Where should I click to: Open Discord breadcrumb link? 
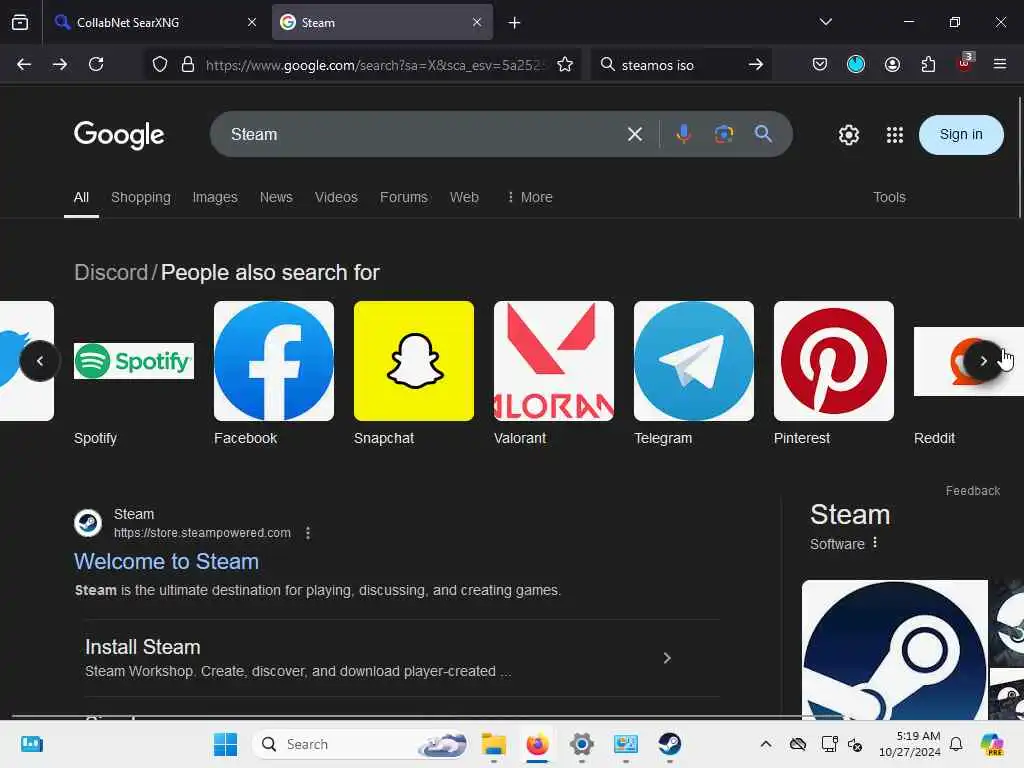pos(111,272)
